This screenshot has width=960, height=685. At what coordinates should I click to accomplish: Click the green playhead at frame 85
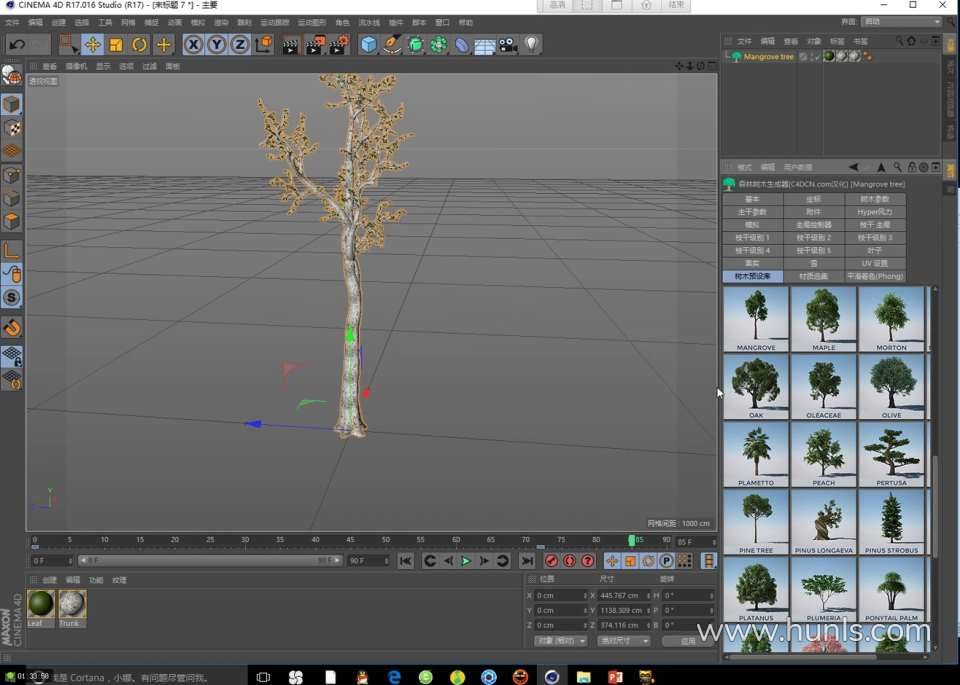tap(632, 541)
